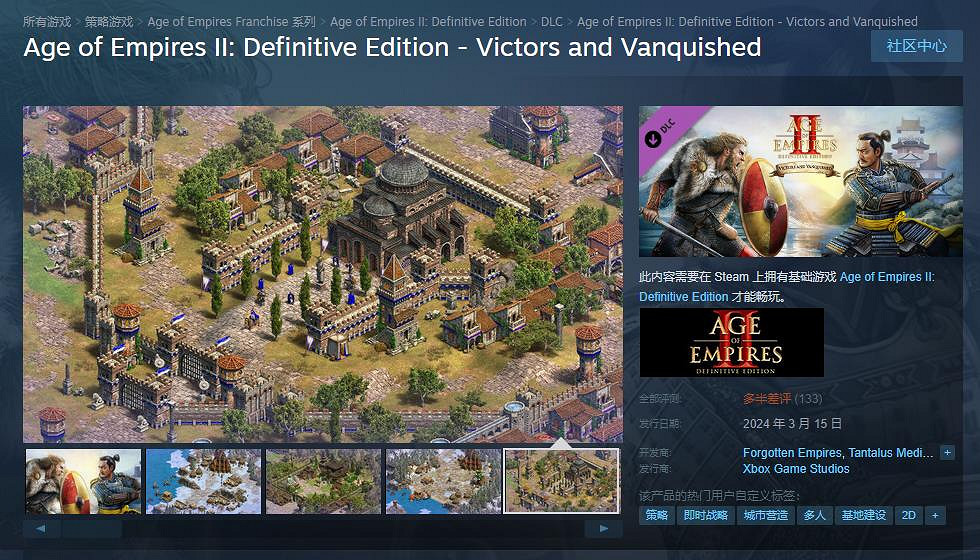Viewport: 980px width, 560px height.
Task: Expand more tags with plus button
Action: click(936, 516)
